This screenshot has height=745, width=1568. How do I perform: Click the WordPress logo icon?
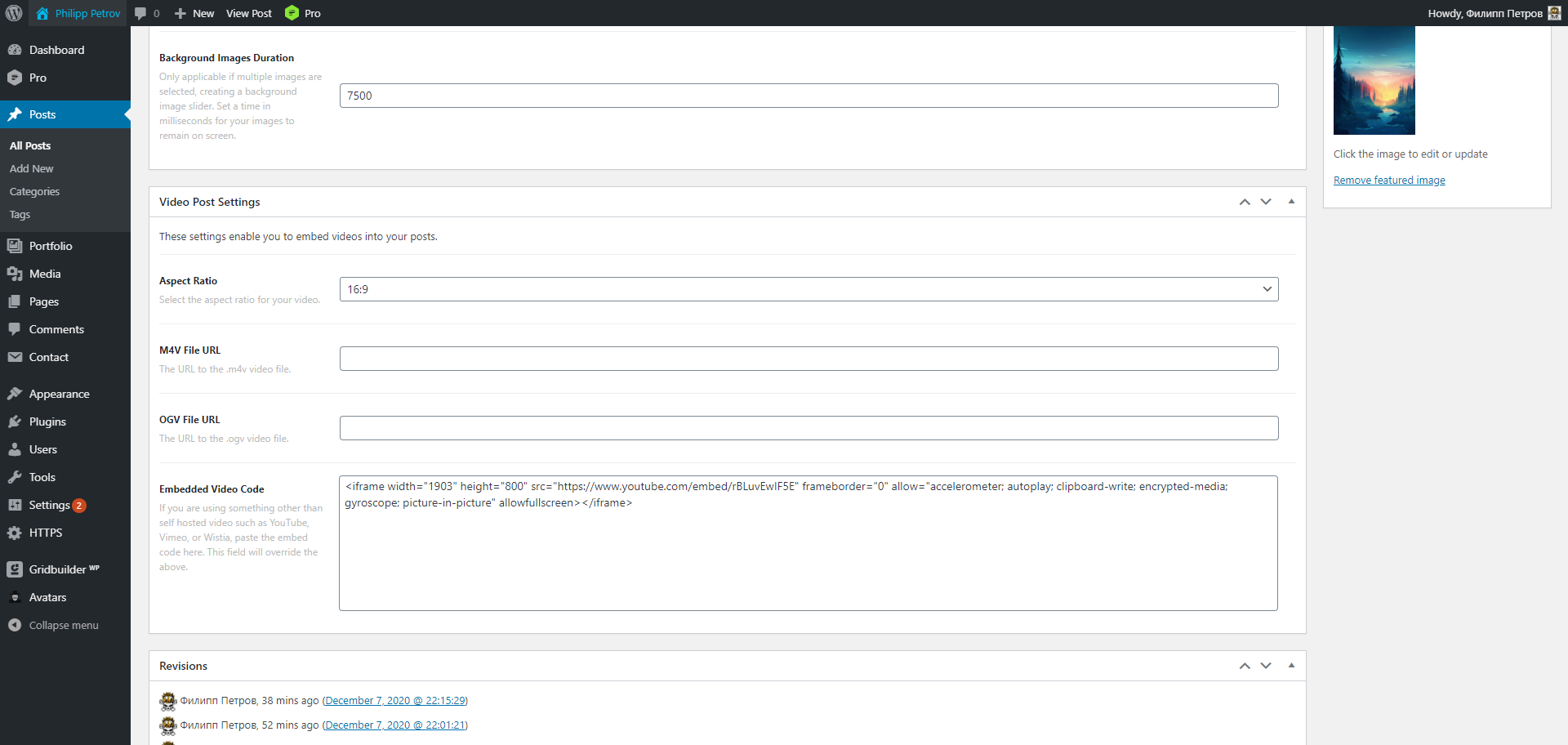(x=14, y=13)
